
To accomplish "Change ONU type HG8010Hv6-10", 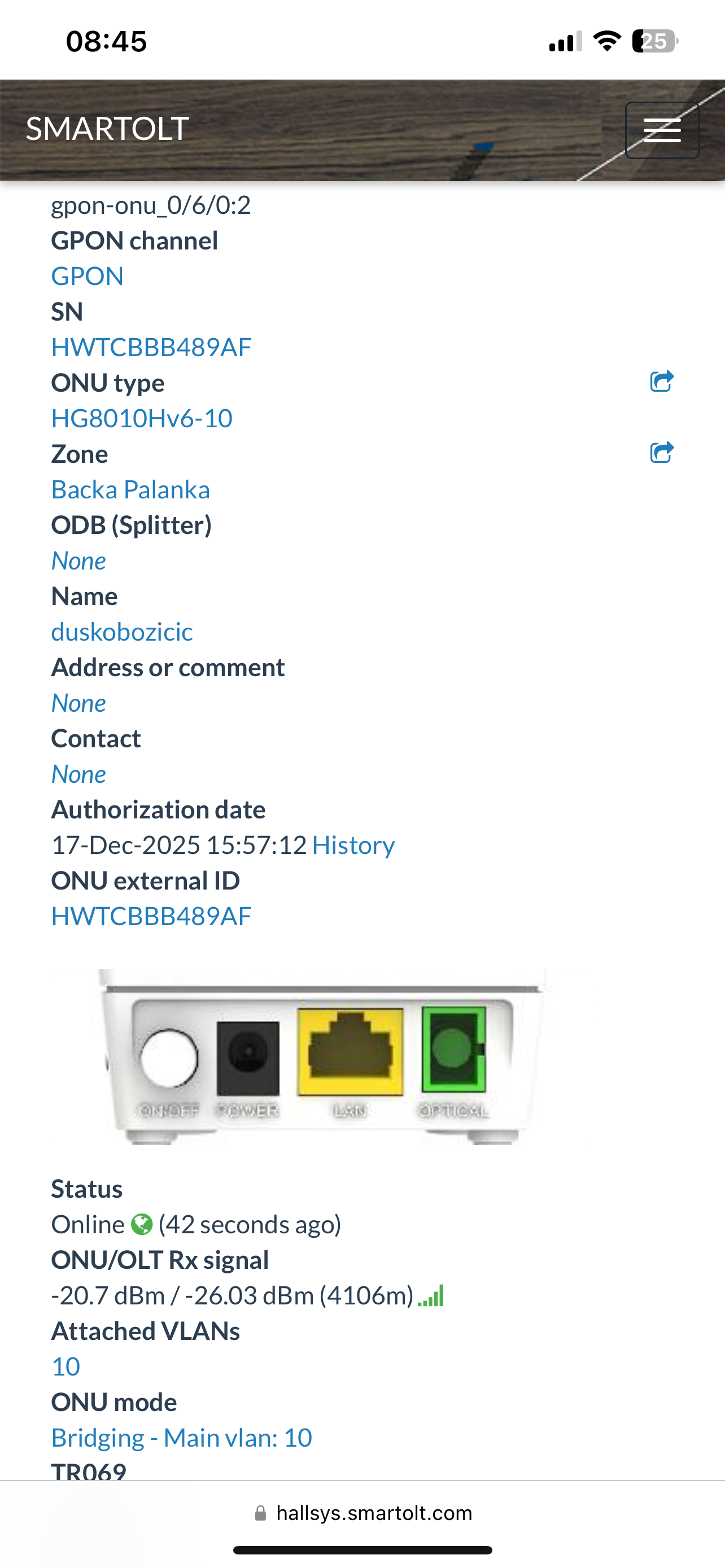I will 142,419.
